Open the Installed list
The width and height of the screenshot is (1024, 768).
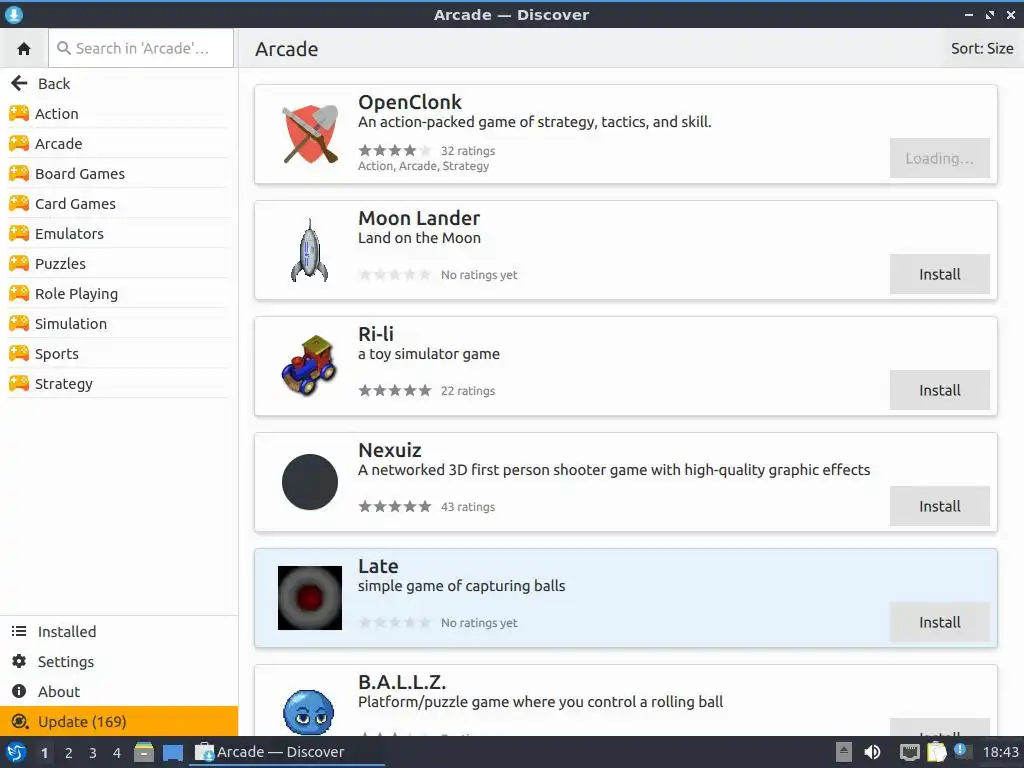pos(119,632)
